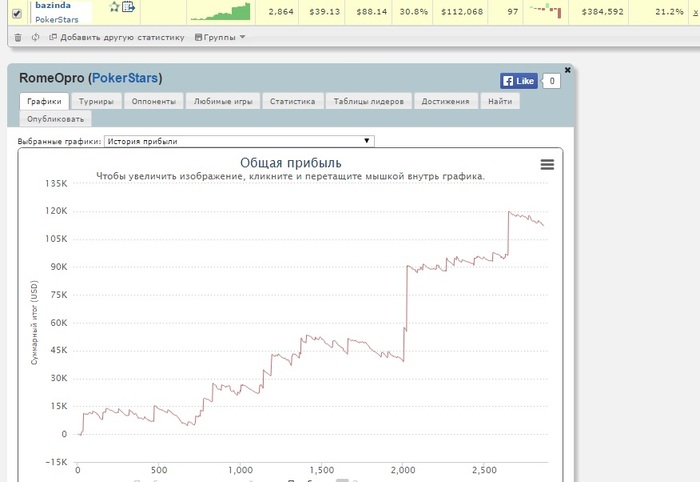Image resolution: width=700 pixels, height=482 pixels.
Task: Expand the Группы dropdown
Action: click(220, 37)
